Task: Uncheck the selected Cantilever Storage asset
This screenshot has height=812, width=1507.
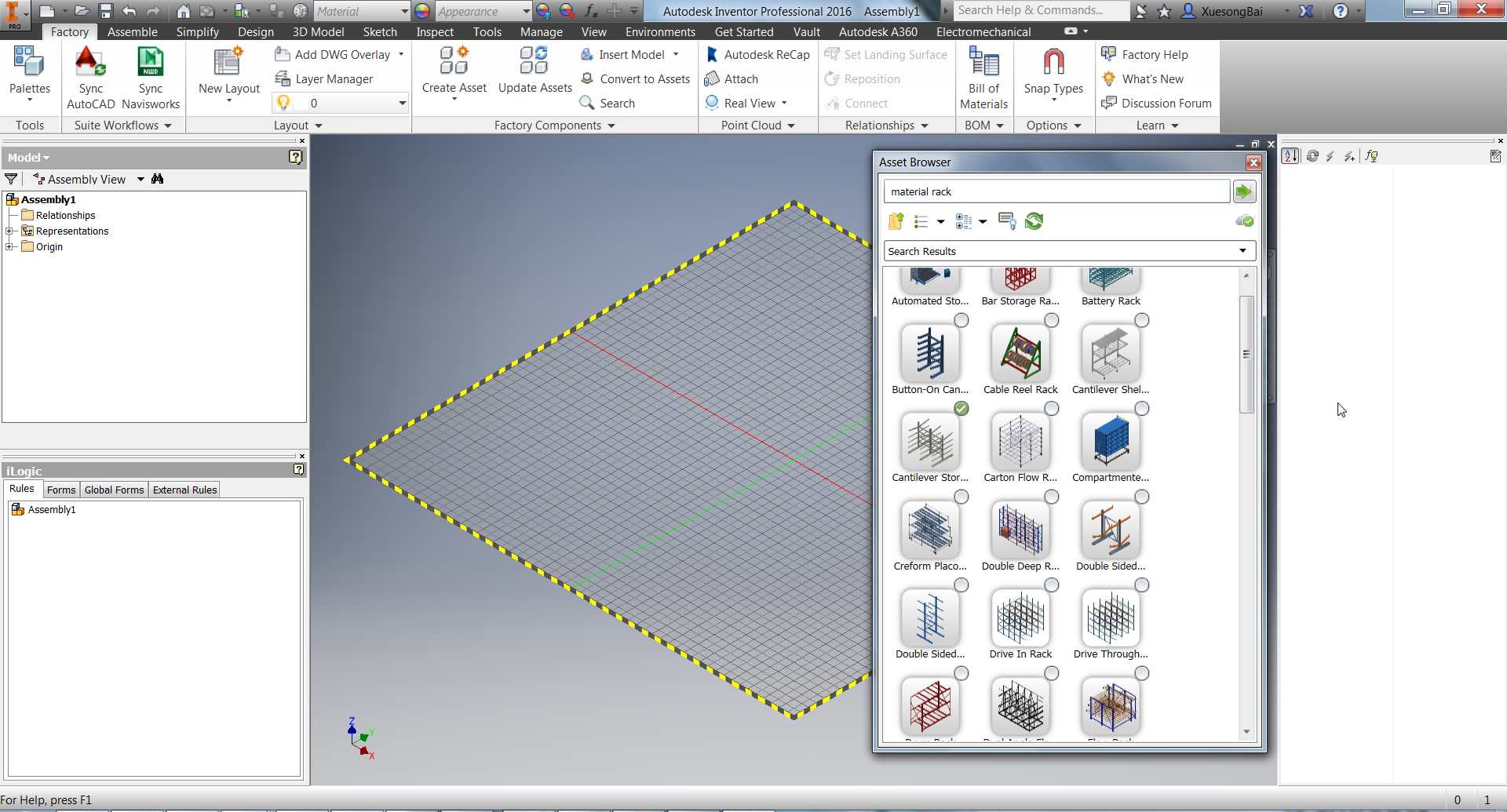Action: 961,408
